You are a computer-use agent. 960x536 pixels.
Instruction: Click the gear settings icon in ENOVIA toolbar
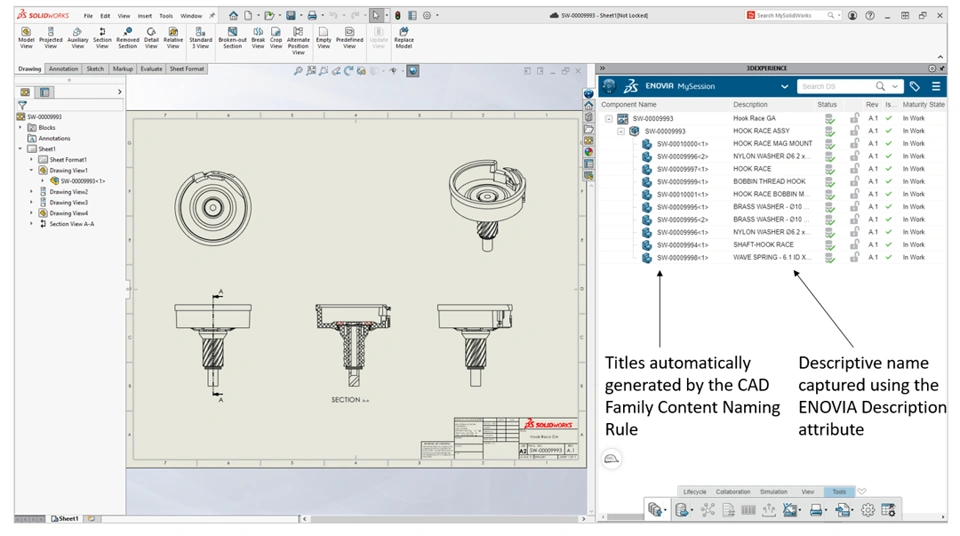coord(867,510)
